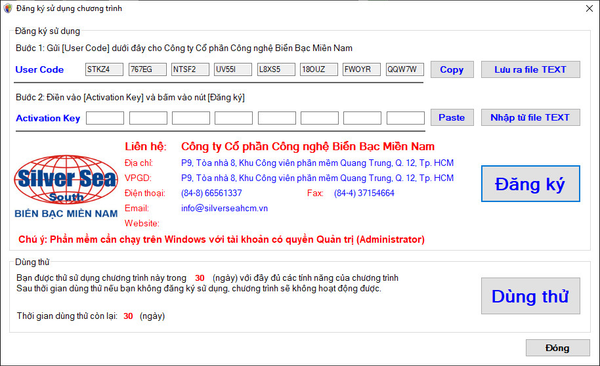Focus the fifth Activation Key box
The height and width of the screenshot is (366, 600).
click(277, 118)
